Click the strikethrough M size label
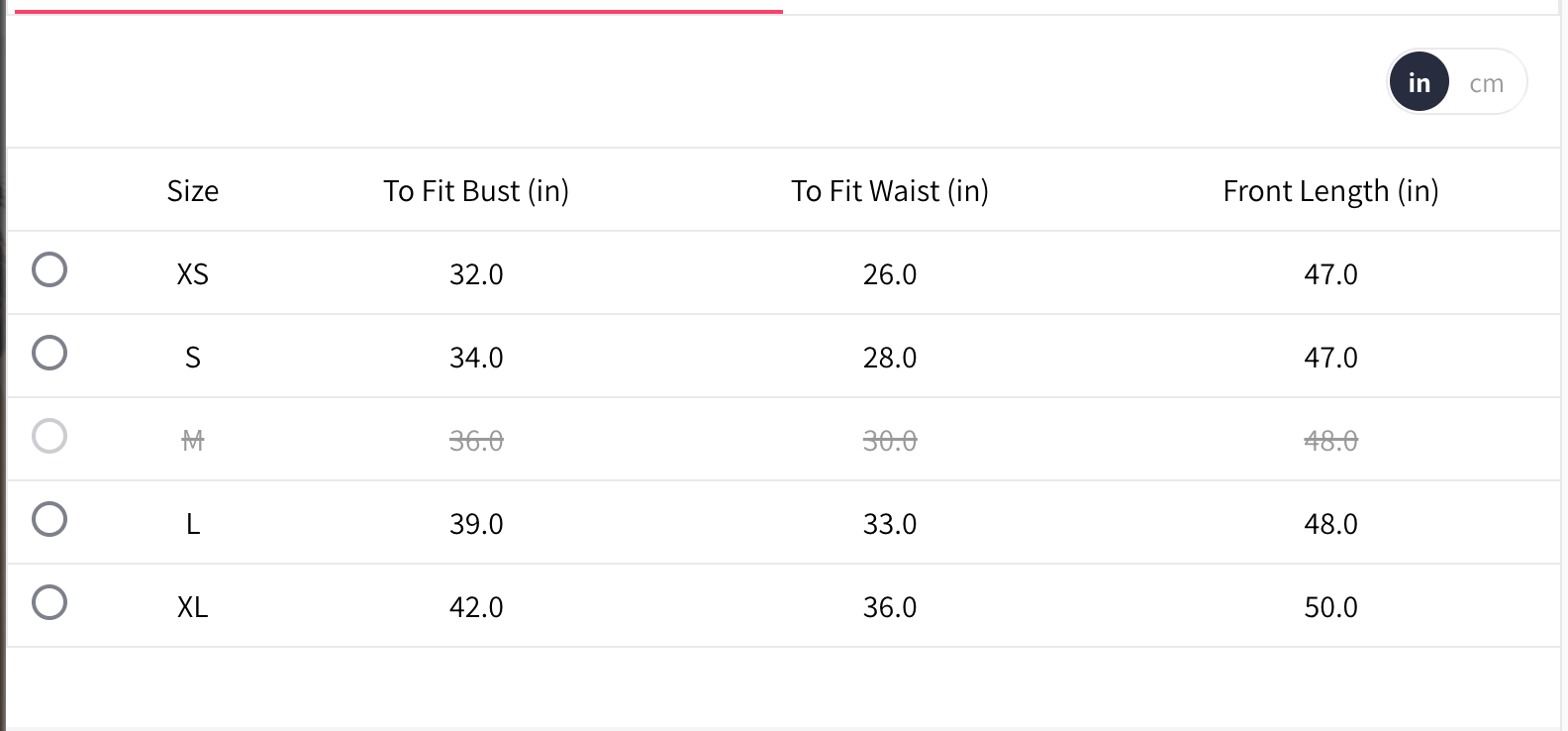This screenshot has height=731, width=1568. pos(192,441)
